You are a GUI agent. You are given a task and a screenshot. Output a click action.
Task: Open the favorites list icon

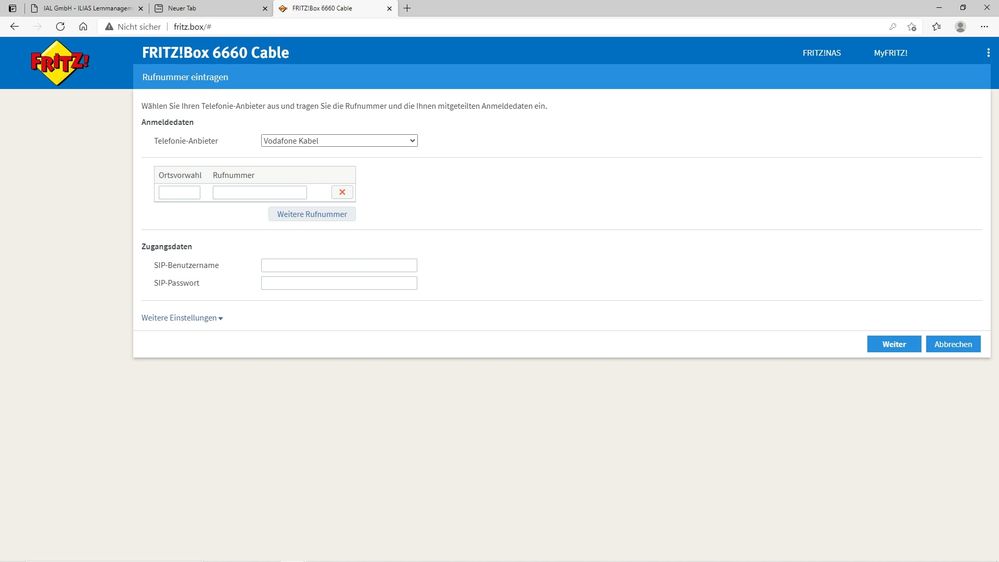[x=937, y=27]
